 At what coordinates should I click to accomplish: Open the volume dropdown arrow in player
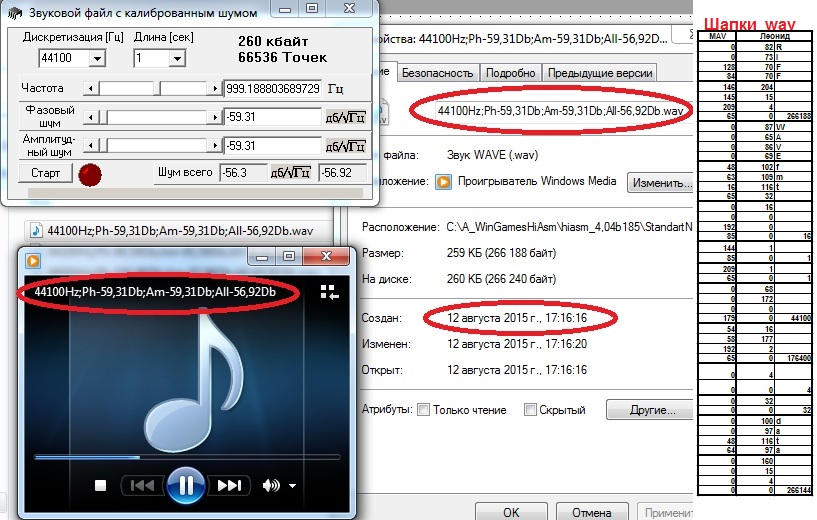(x=292, y=486)
